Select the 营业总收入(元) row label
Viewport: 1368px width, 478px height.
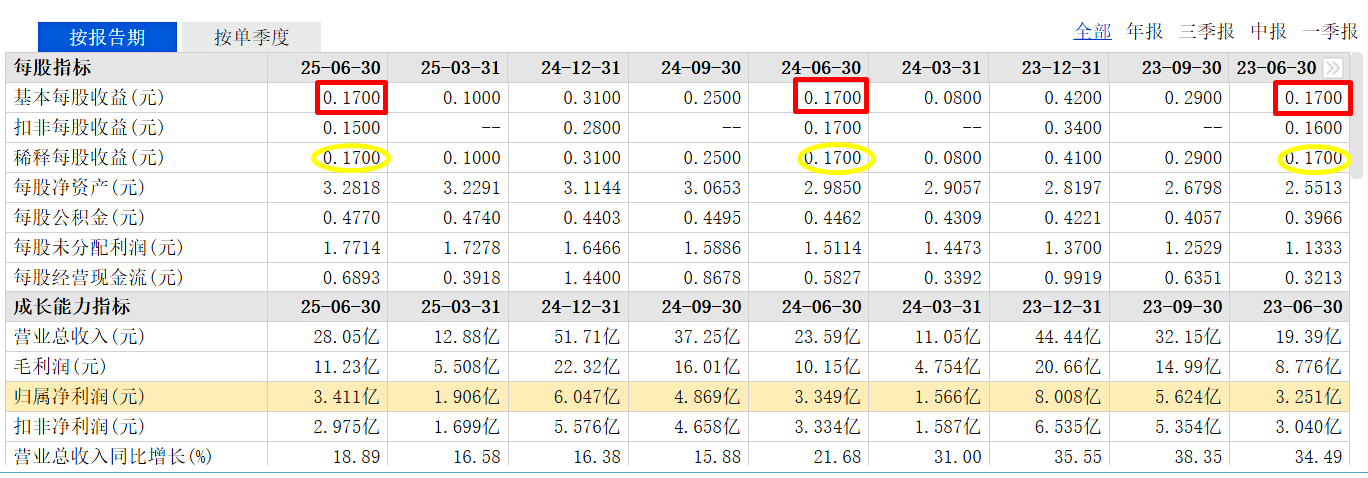coord(79,336)
